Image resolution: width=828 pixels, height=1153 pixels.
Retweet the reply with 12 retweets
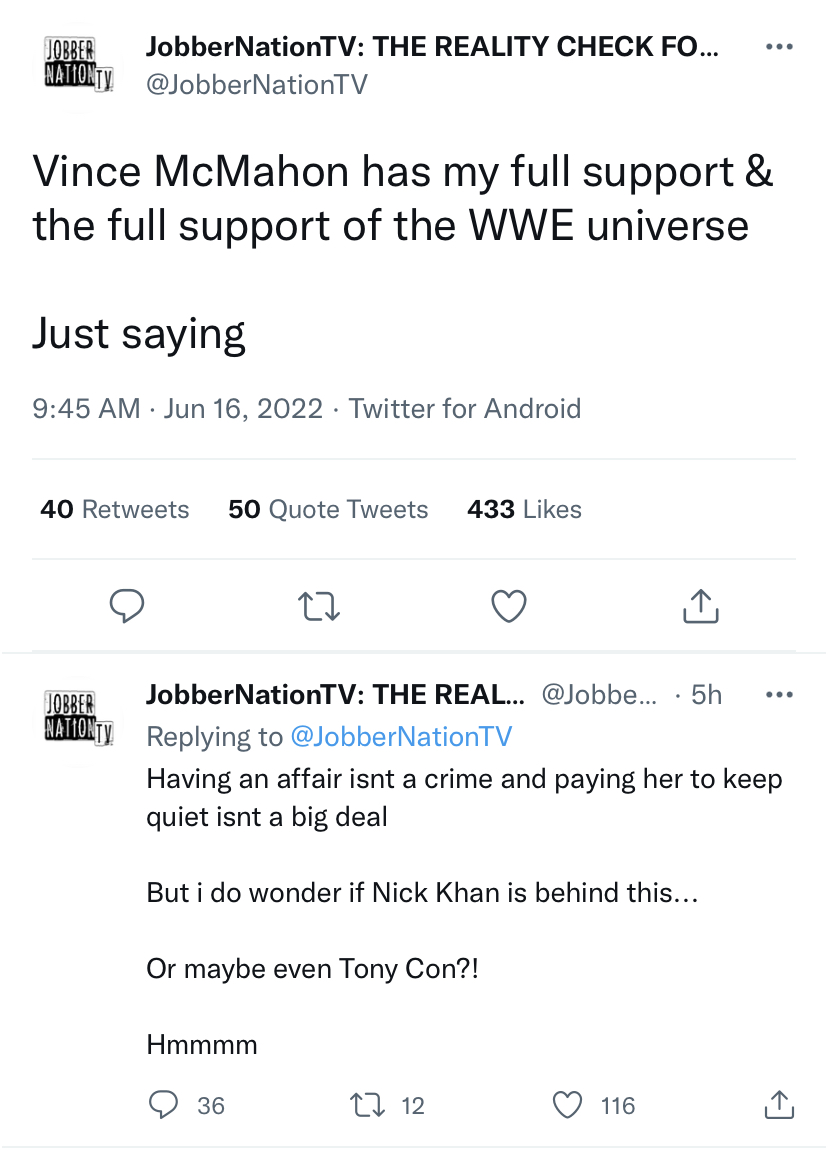(x=363, y=1104)
